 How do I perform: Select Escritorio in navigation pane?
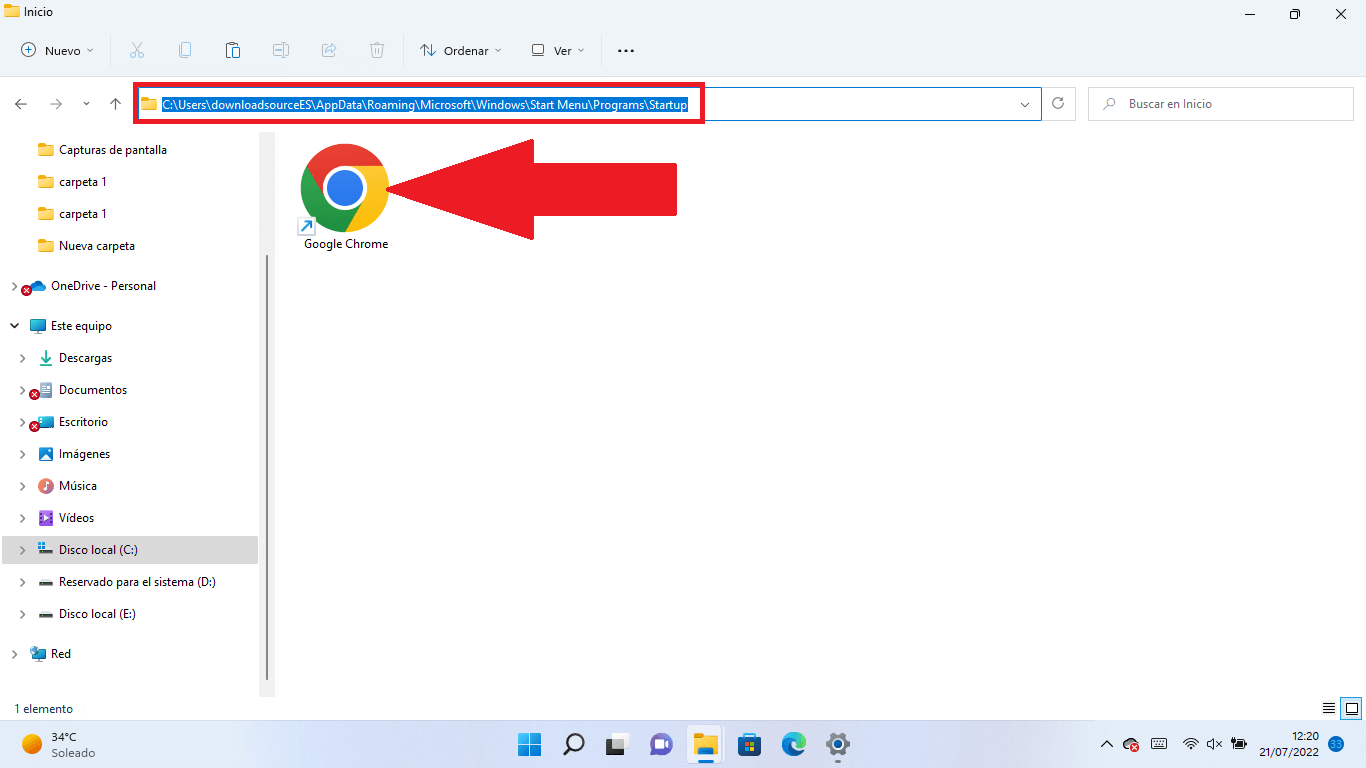click(x=83, y=422)
